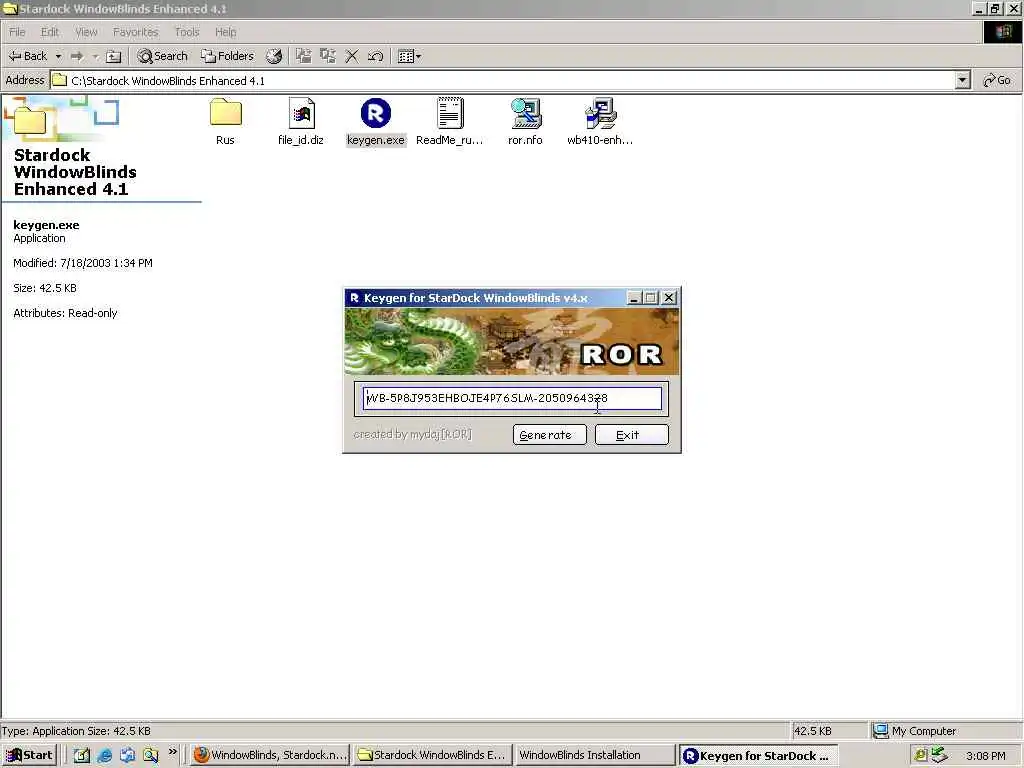Image resolution: width=1024 pixels, height=768 pixels.
Task: Click the My Computer status bar zone
Action: pyautogui.click(x=946, y=731)
